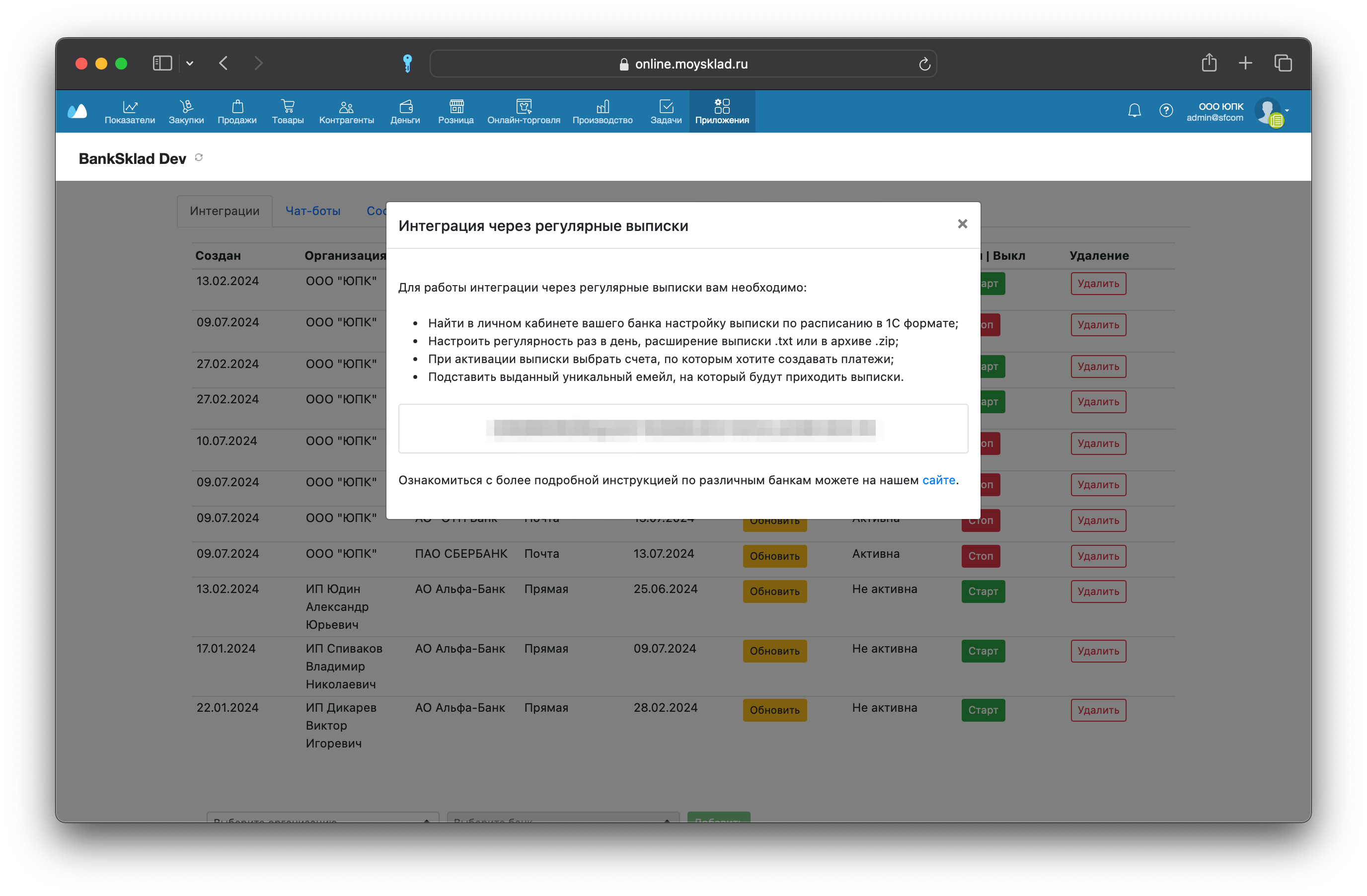The width and height of the screenshot is (1367, 896).
Task: Expand the Safari sidebar options chevron
Action: click(x=190, y=63)
